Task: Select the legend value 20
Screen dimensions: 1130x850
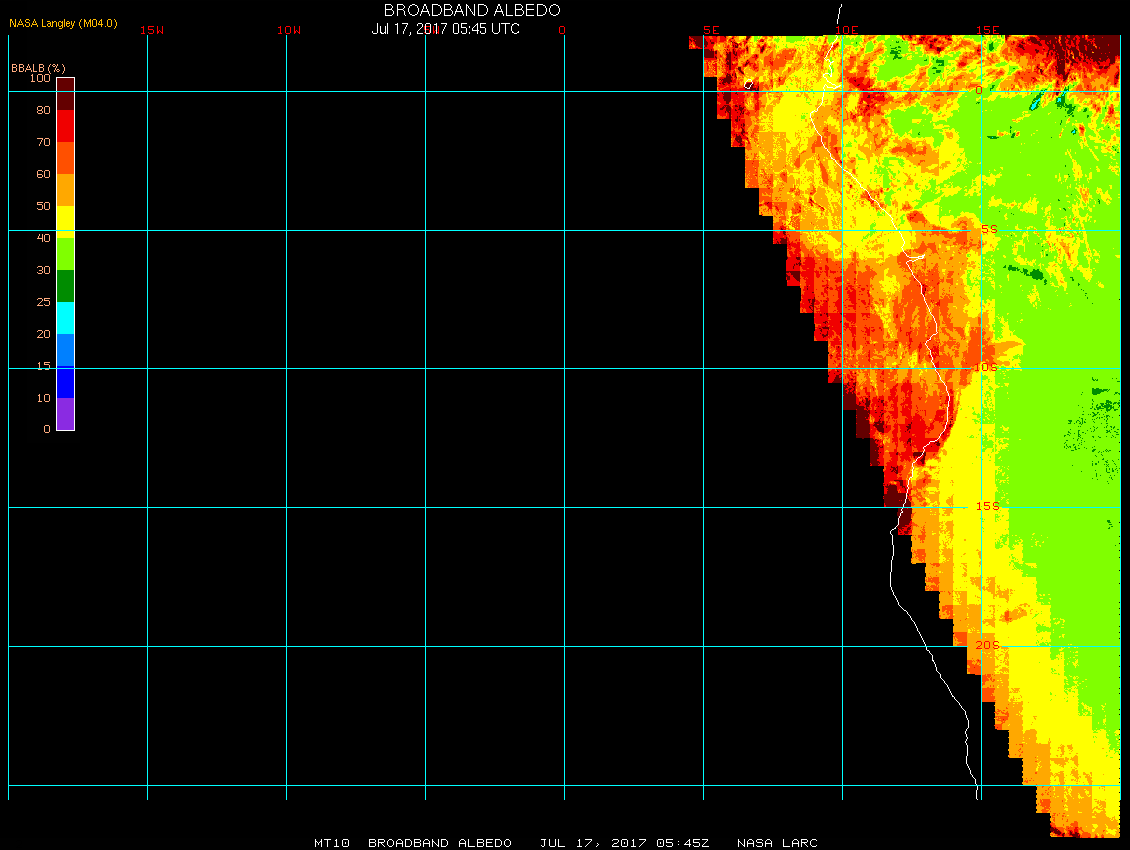Action: point(44,334)
